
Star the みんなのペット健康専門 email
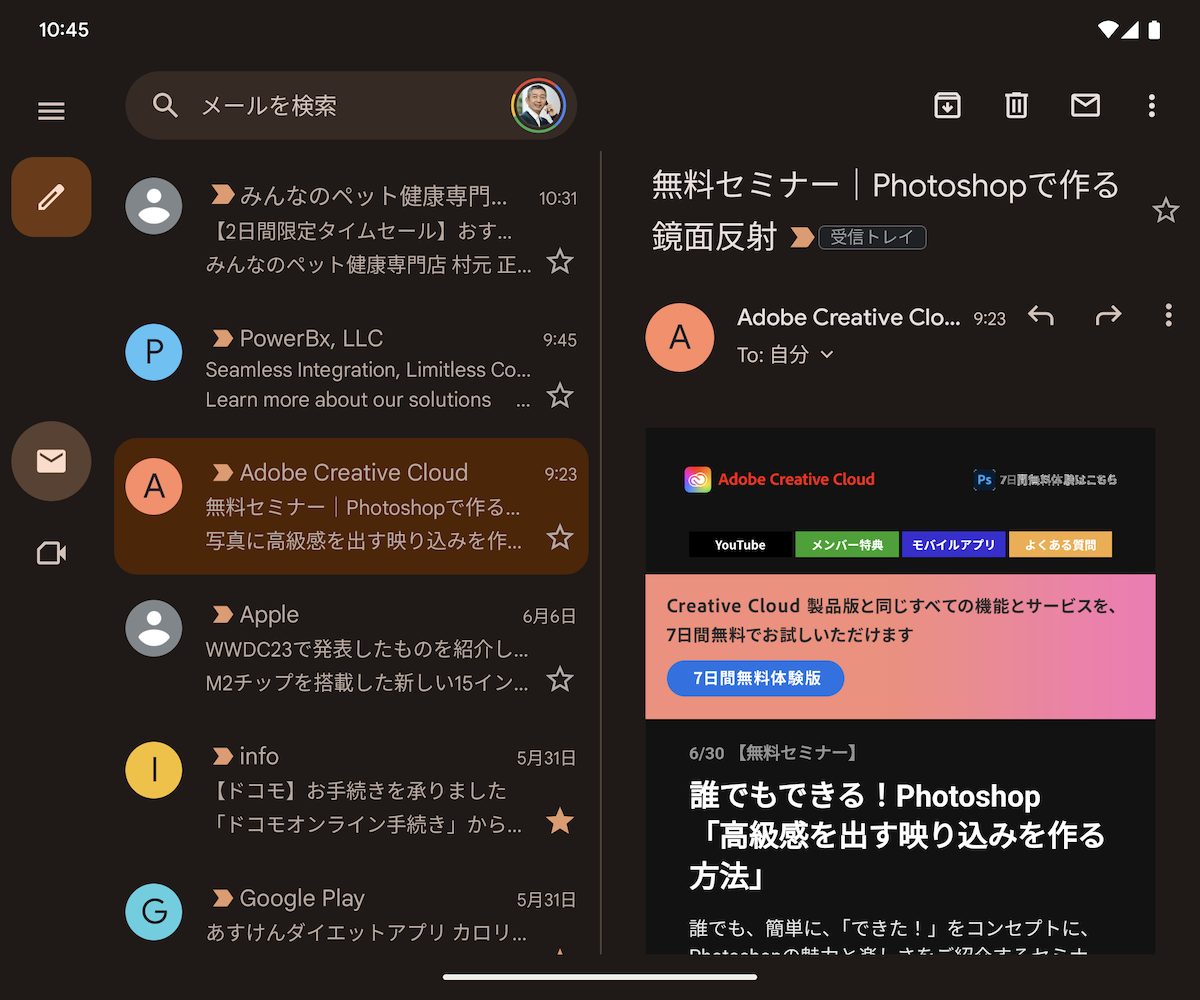(560, 262)
